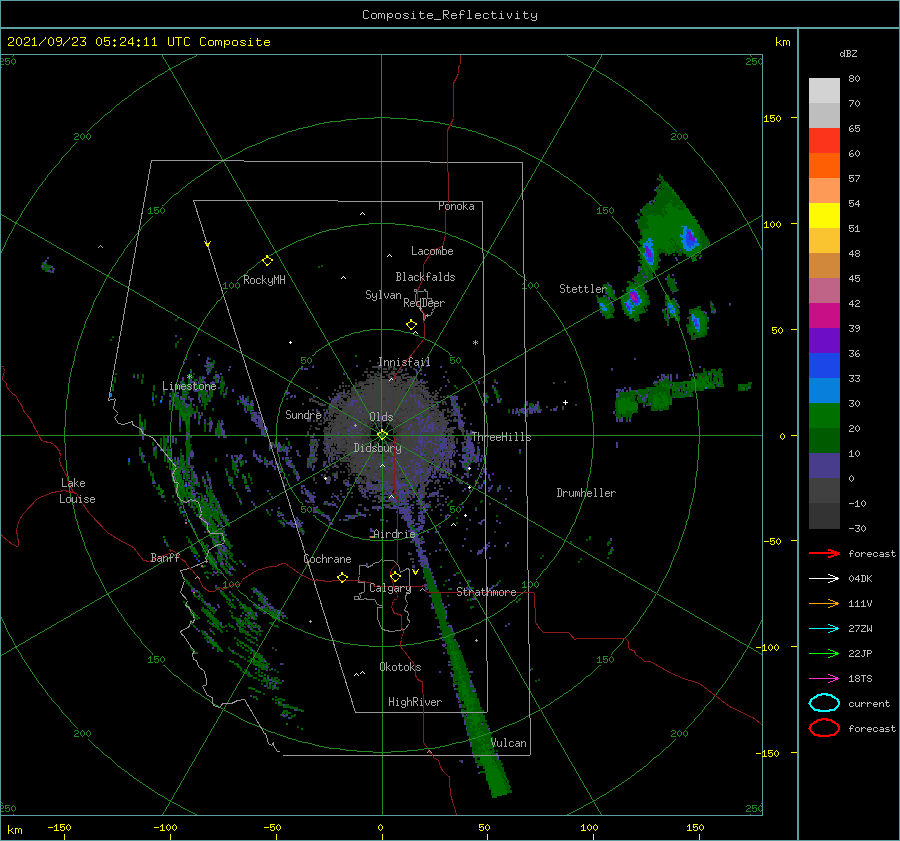This screenshot has height=841, width=900.
Task: Click the Cochrane label
Action: (x=327, y=559)
